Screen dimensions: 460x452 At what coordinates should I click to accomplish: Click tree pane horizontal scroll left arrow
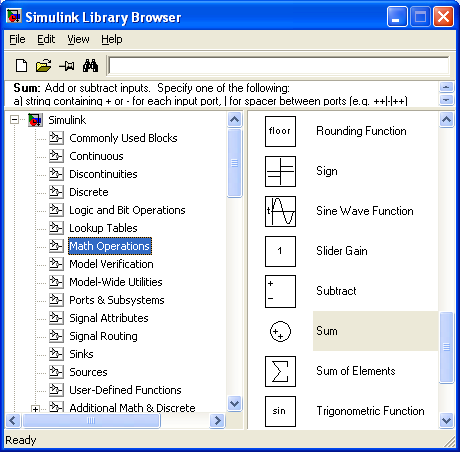pos(13,420)
